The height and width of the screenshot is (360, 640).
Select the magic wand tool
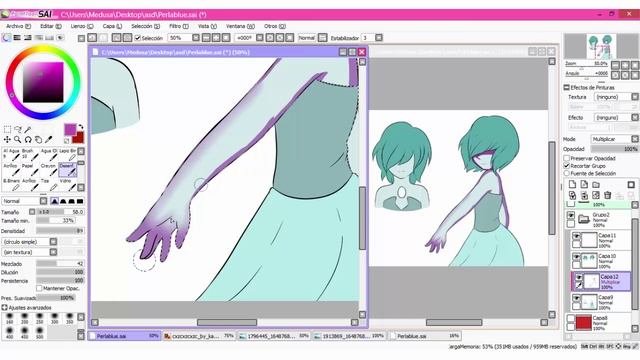tap(28, 129)
